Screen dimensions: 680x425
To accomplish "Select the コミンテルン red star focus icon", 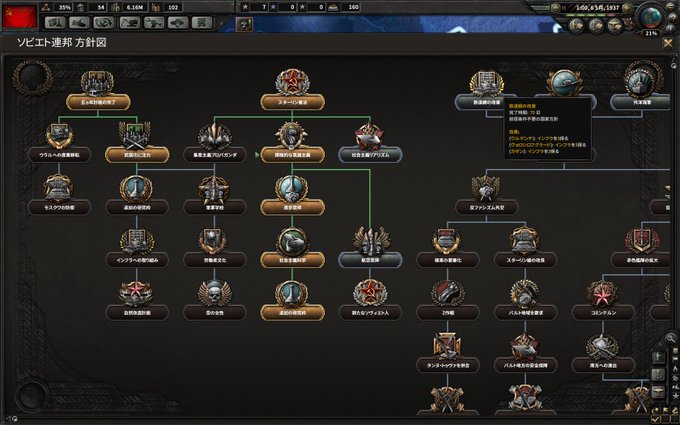I will 603,294.
